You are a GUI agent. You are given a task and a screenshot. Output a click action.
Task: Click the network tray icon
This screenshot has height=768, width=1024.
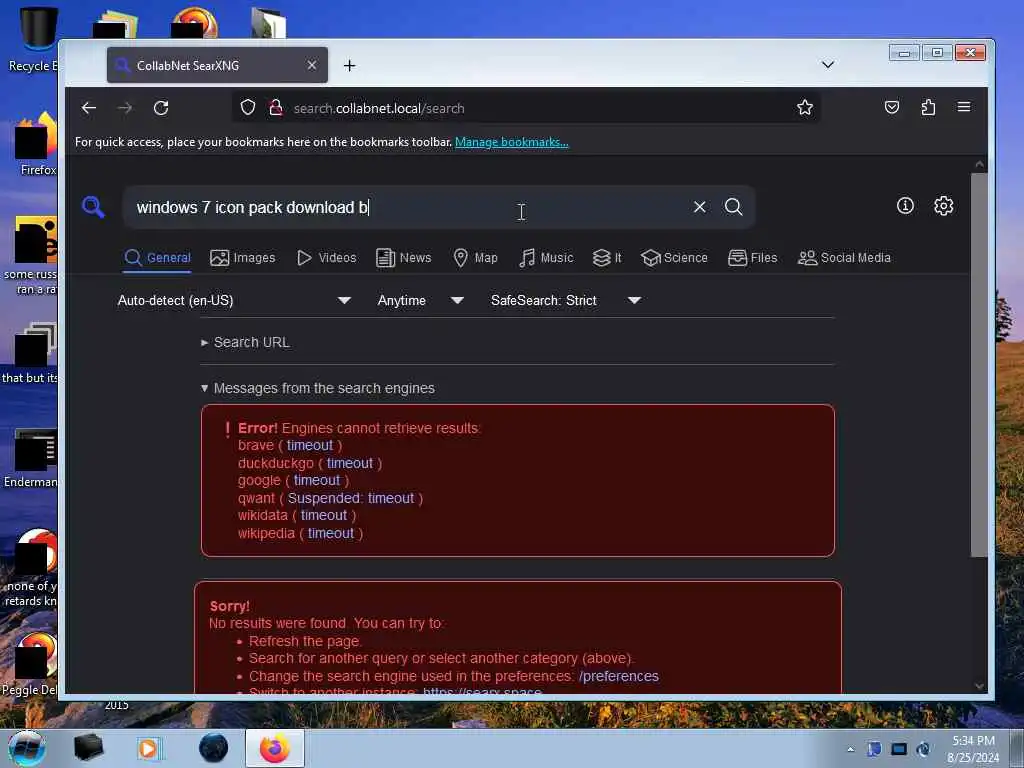pos(899,749)
